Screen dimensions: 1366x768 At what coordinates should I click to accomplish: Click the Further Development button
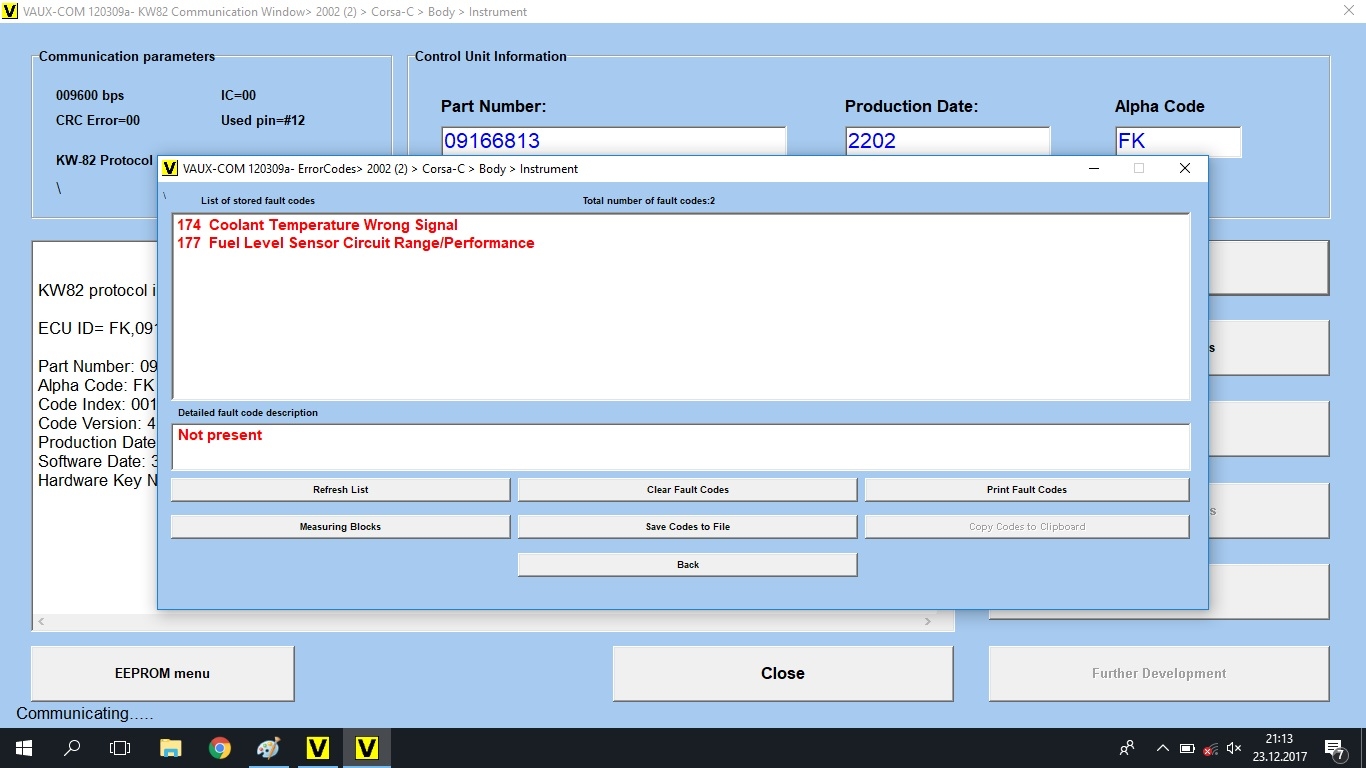tap(1158, 673)
